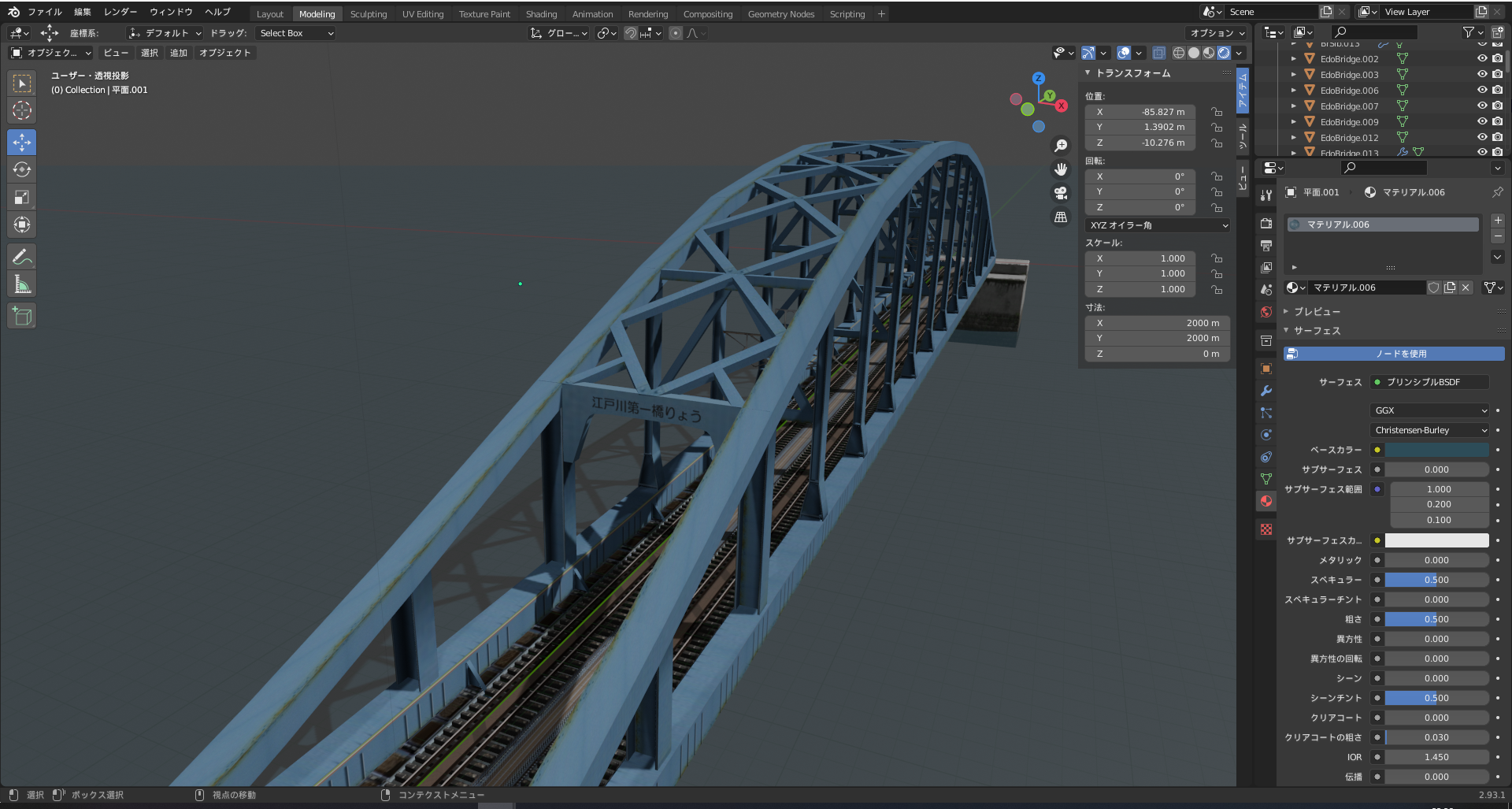Open the レンダー menu
1512x809 pixels.
tap(120, 12)
